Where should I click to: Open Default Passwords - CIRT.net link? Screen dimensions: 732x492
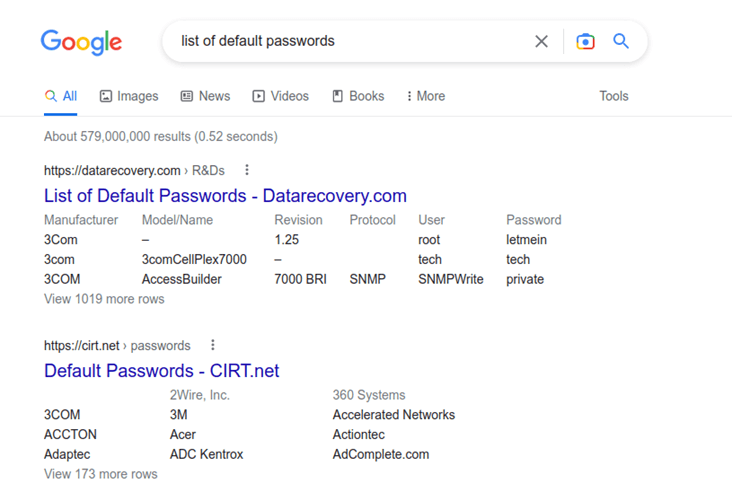point(162,371)
